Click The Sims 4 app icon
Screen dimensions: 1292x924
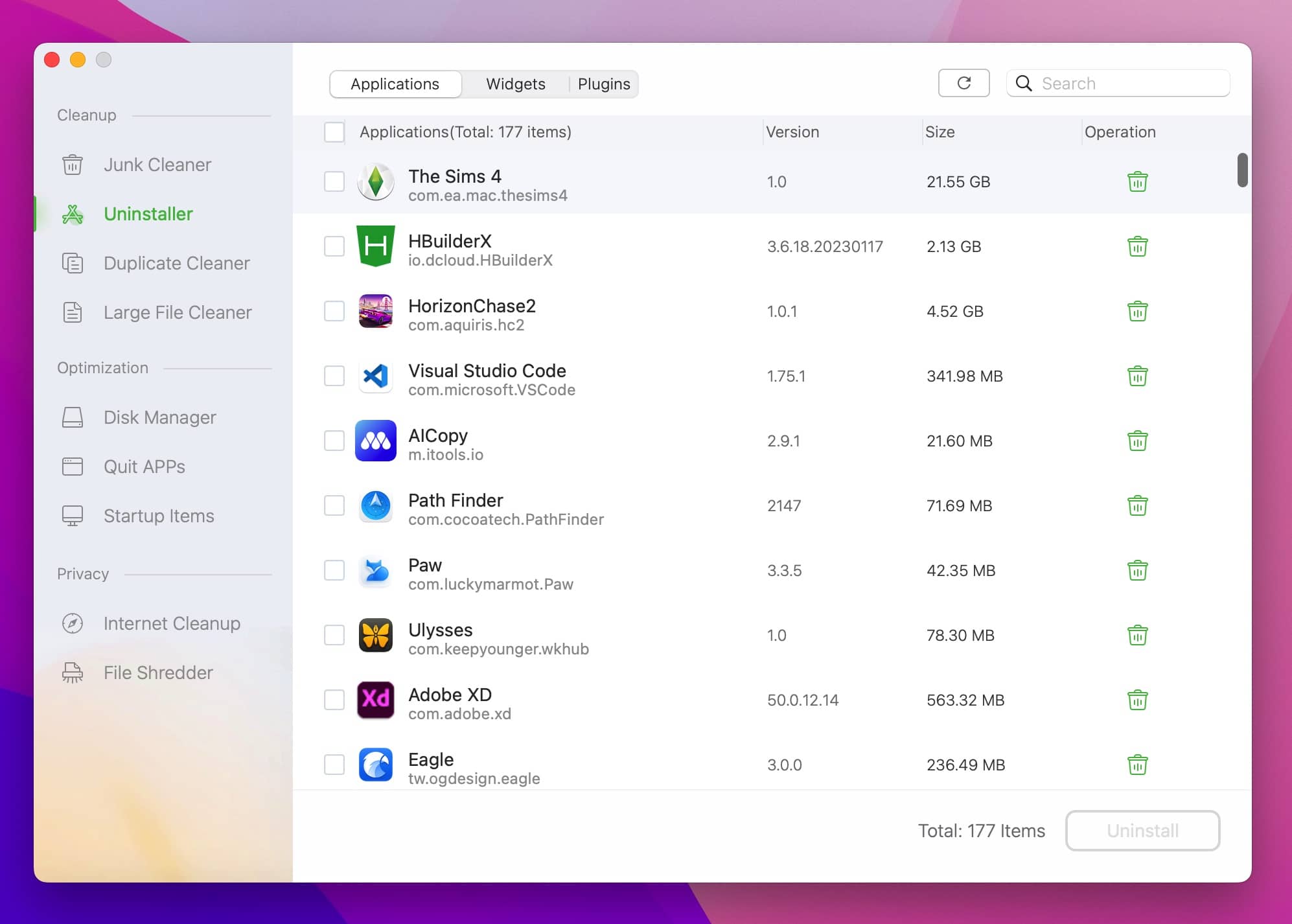click(376, 181)
